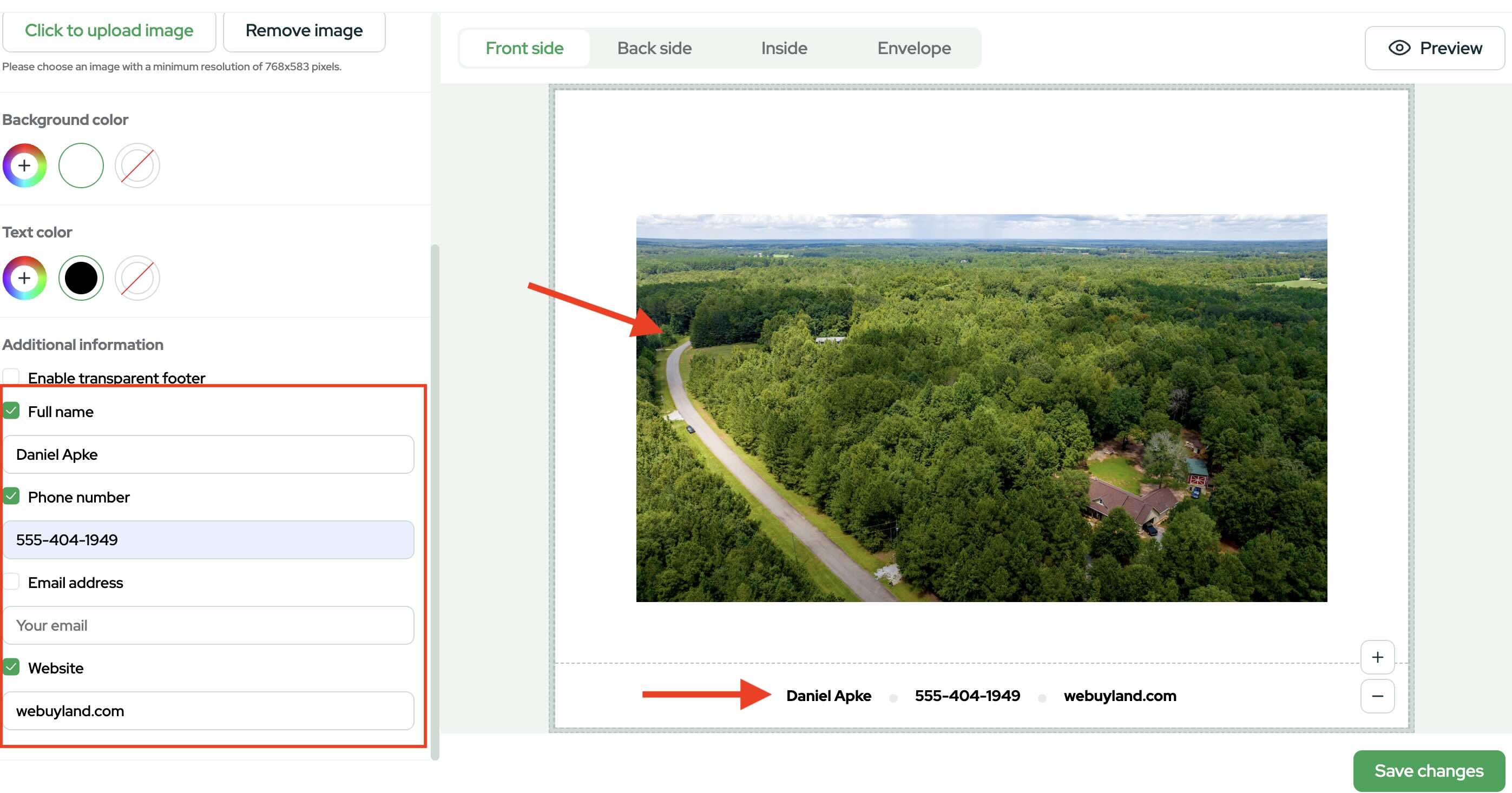
Task: Switch to the Inside tab
Action: [784, 48]
